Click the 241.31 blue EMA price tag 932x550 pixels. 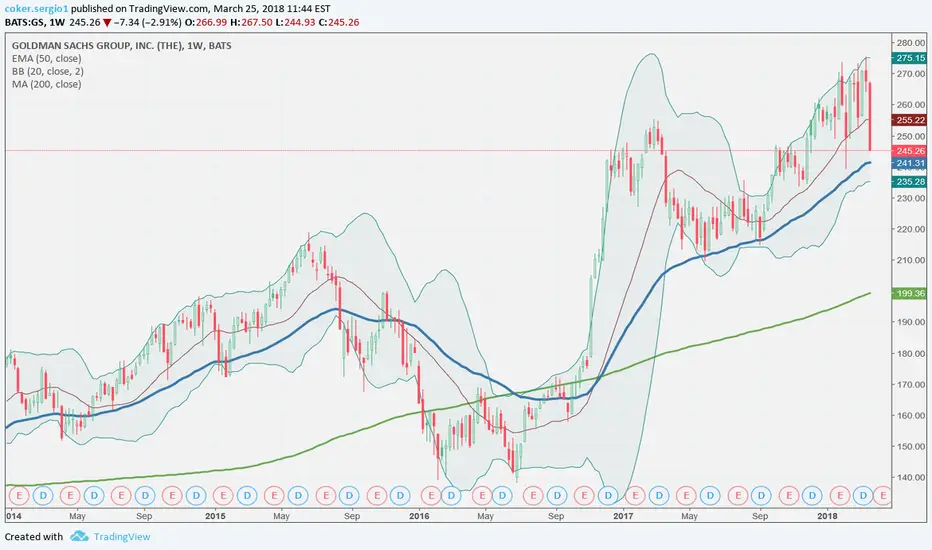[909, 163]
